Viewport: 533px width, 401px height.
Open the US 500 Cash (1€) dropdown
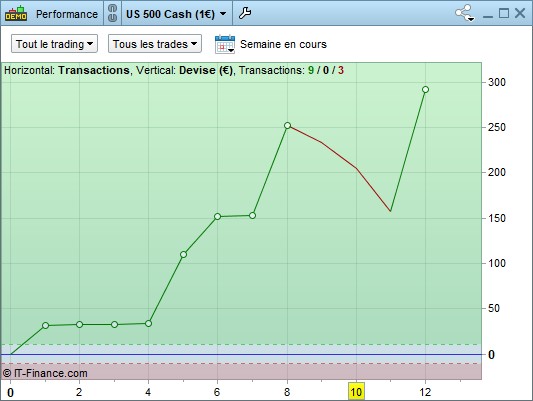pyautogui.click(x=176, y=14)
